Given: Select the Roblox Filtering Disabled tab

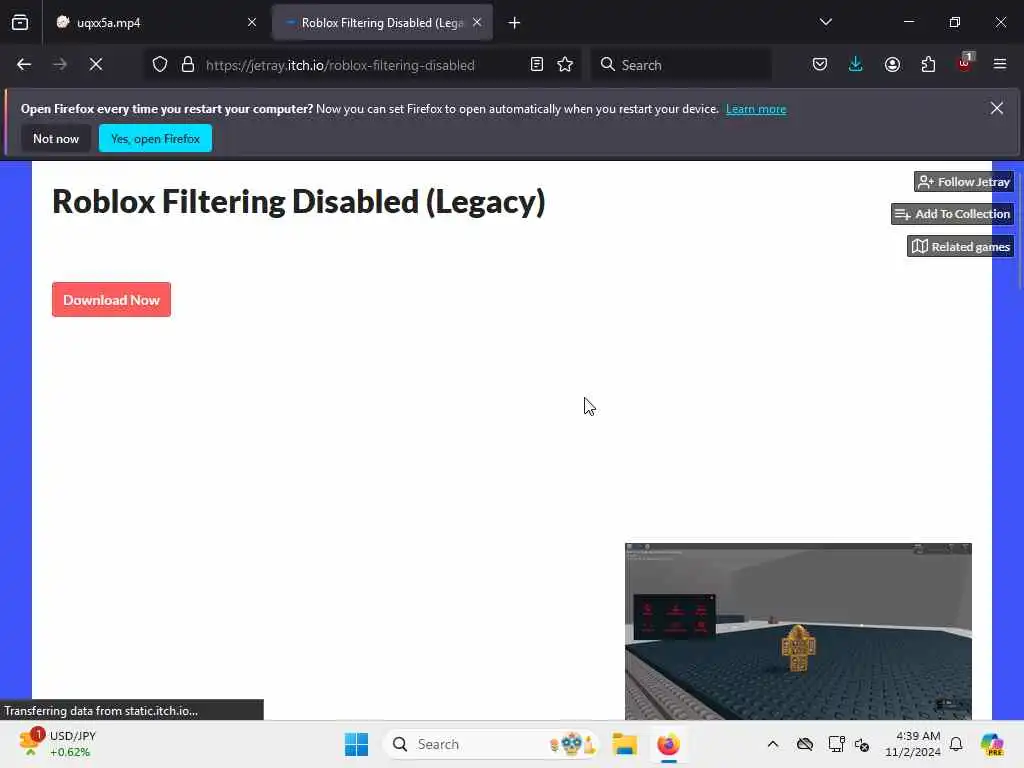Looking at the screenshot, I should coord(383,23).
